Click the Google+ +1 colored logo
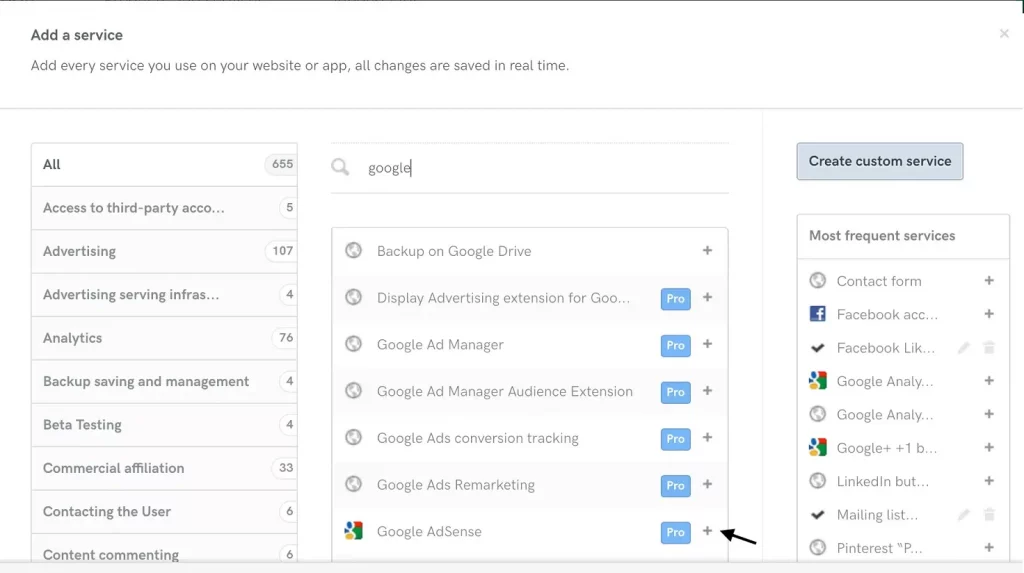1024x573 pixels. pos(818,447)
